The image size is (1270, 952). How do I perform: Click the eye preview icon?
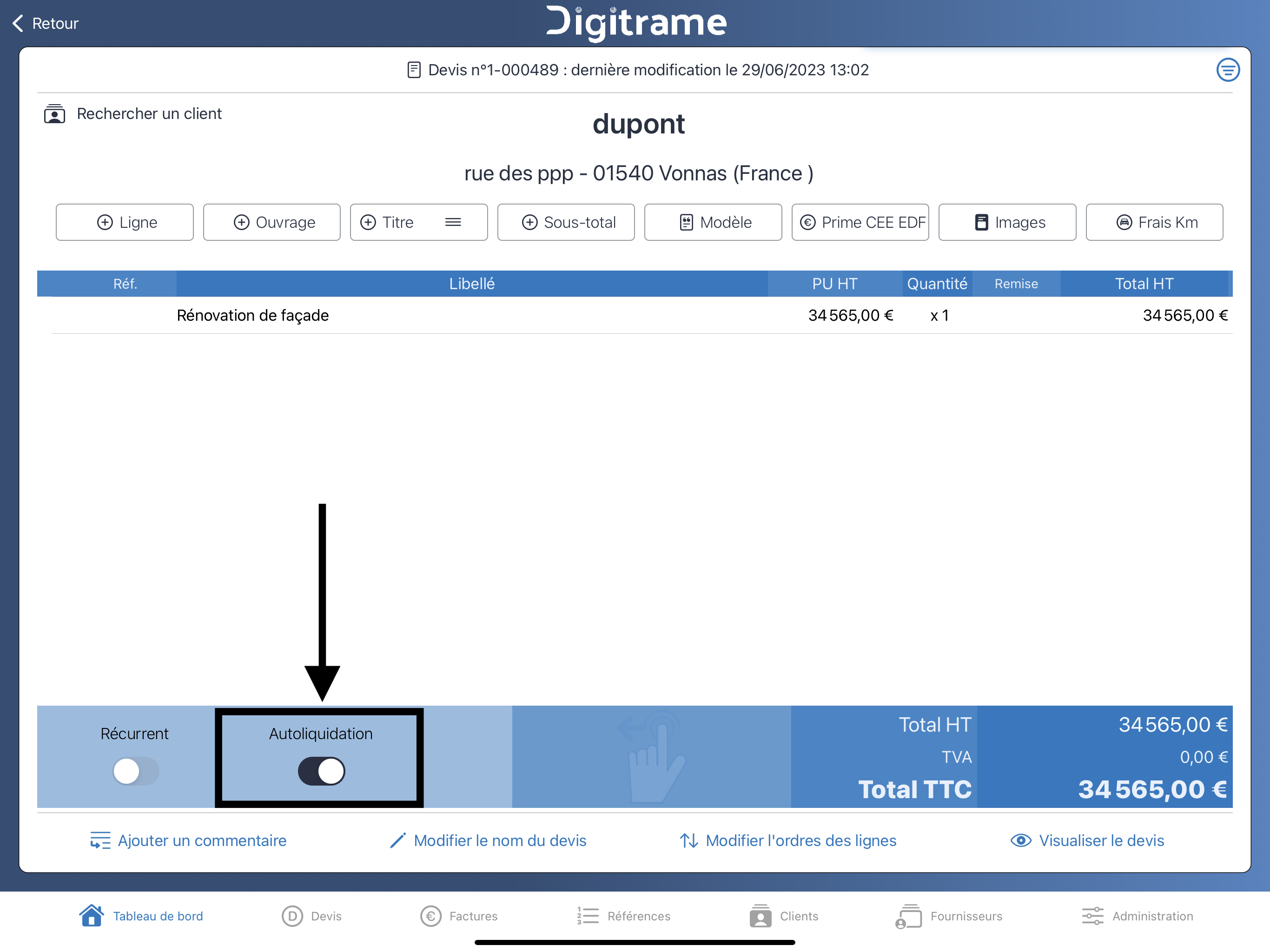(1021, 840)
